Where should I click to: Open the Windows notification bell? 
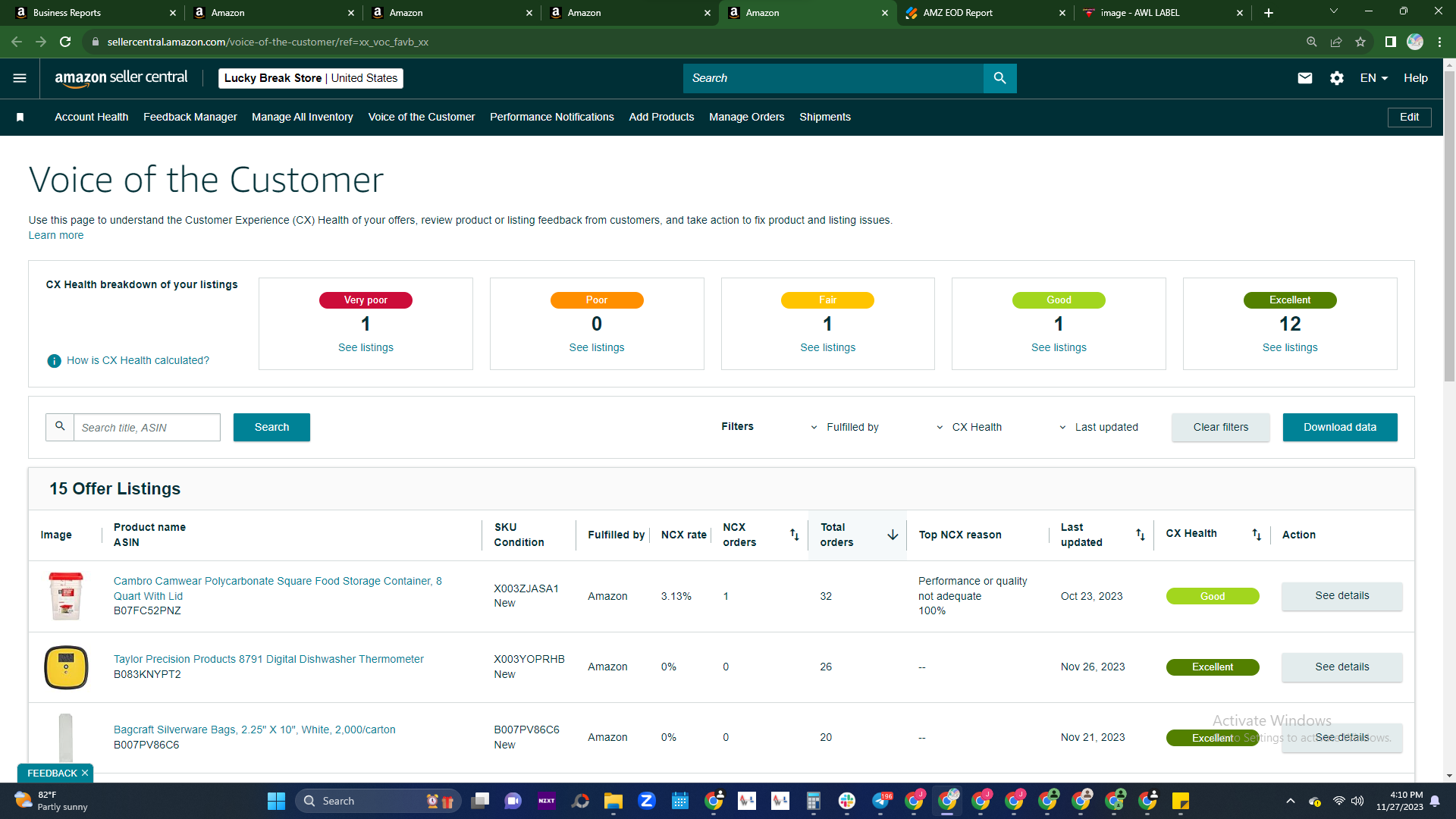1435,801
